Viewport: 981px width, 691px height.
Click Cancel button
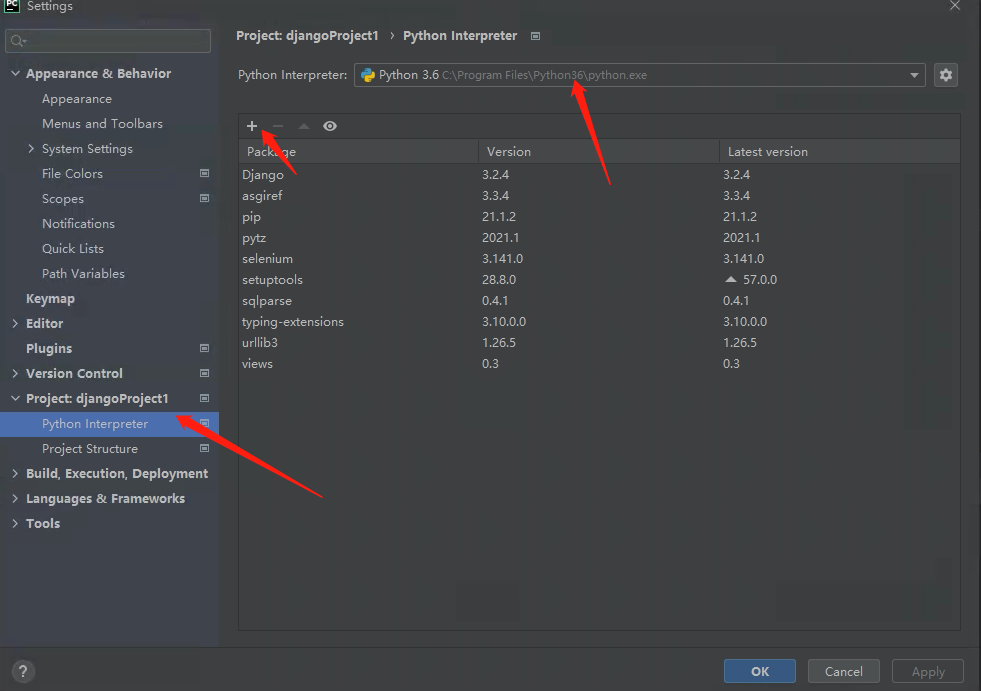click(x=843, y=672)
